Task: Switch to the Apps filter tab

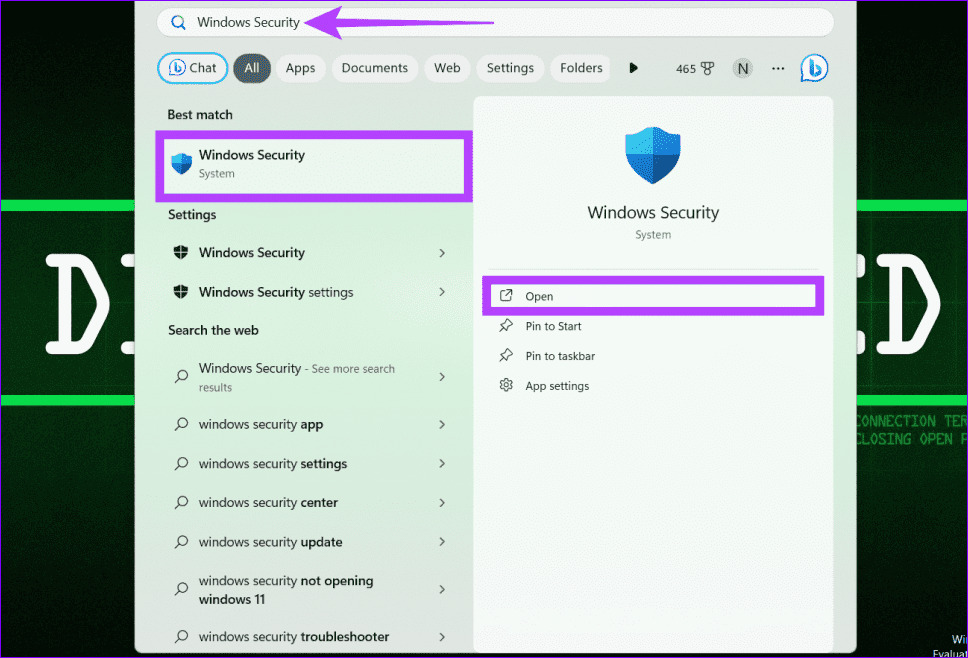Action: (x=300, y=68)
